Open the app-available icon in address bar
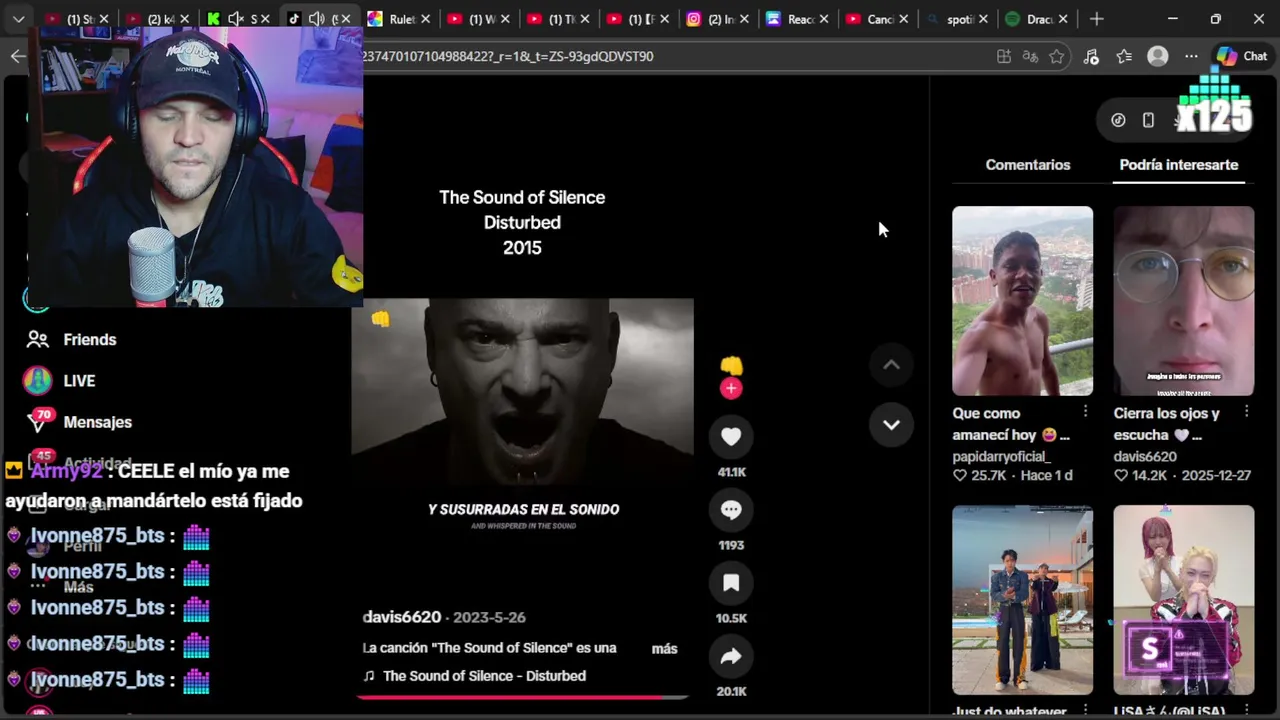This screenshot has width=1280, height=720. (1004, 57)
